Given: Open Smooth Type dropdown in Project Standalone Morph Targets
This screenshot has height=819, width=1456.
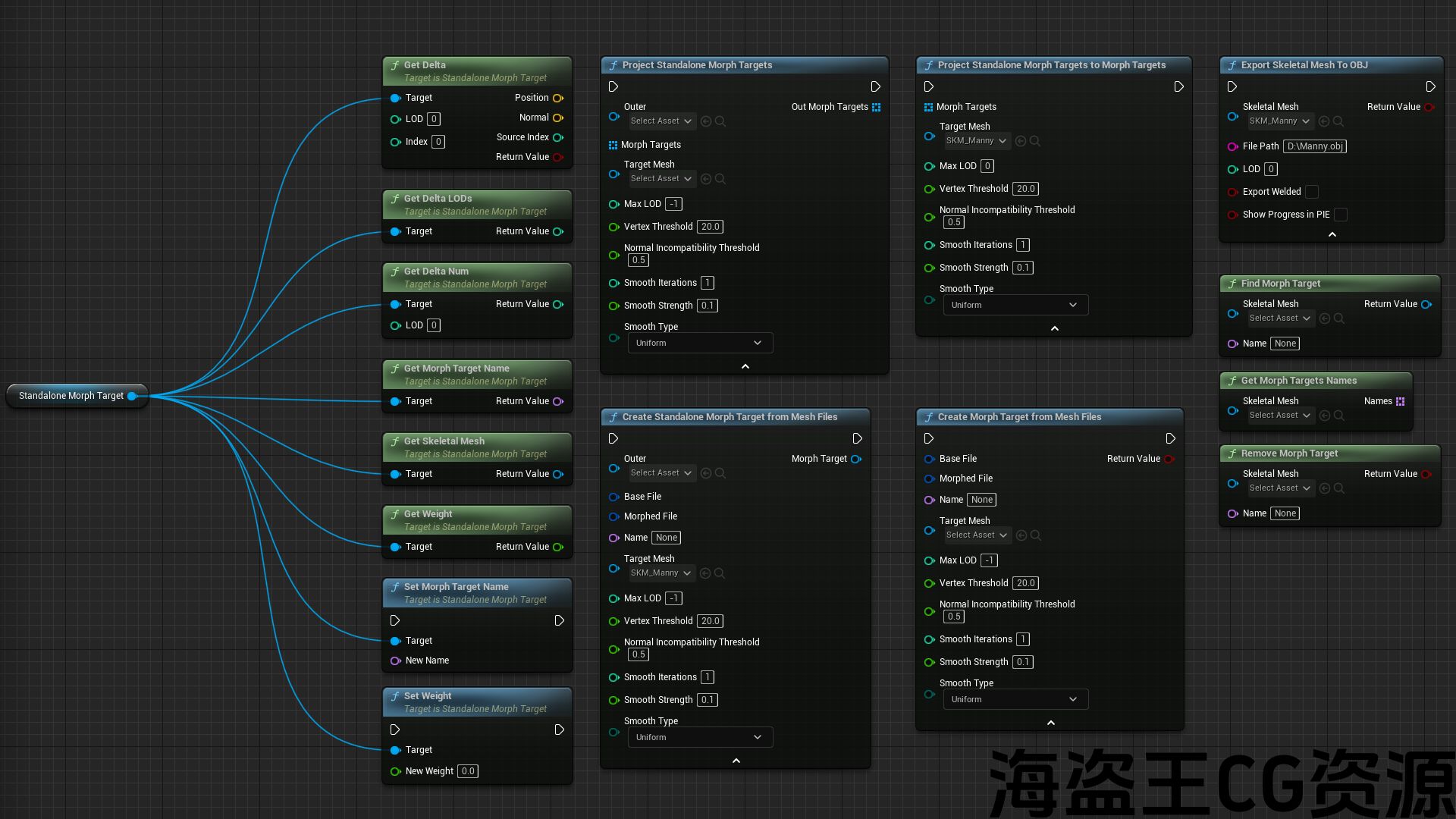Looking at the screenshot, I should [700, 343].
